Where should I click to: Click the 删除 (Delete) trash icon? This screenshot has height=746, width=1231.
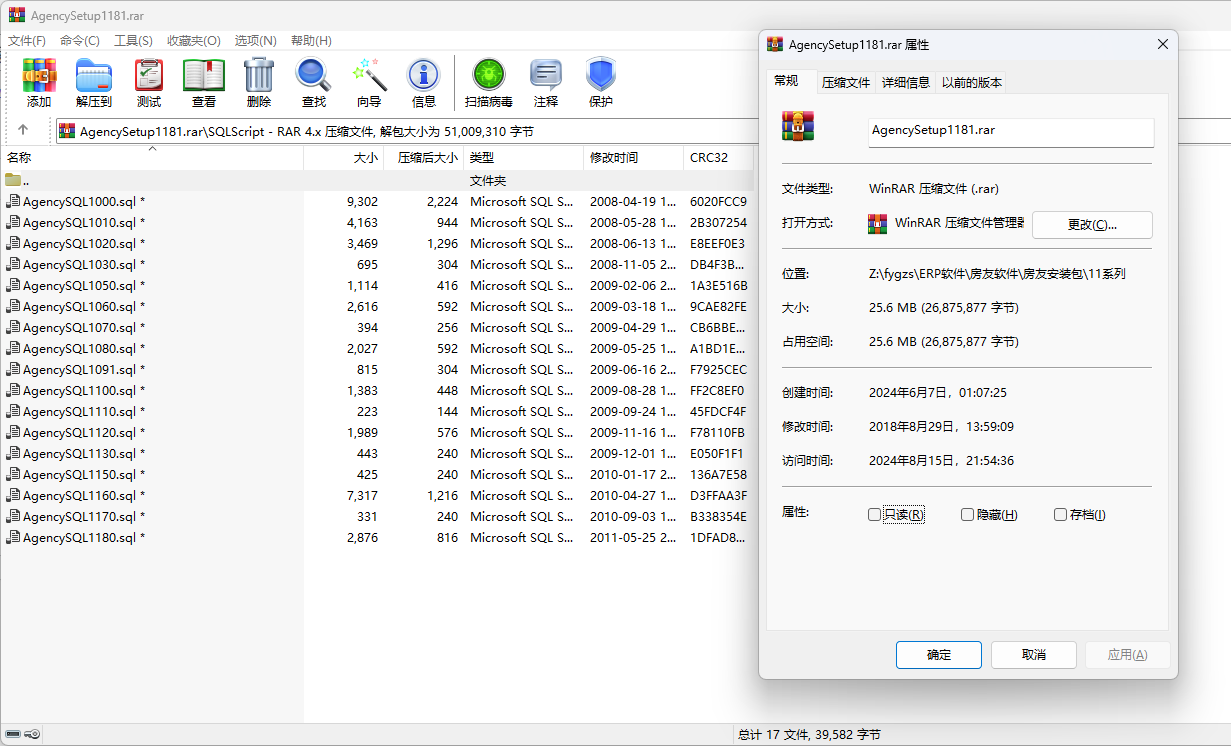click(x=259, y=76)
